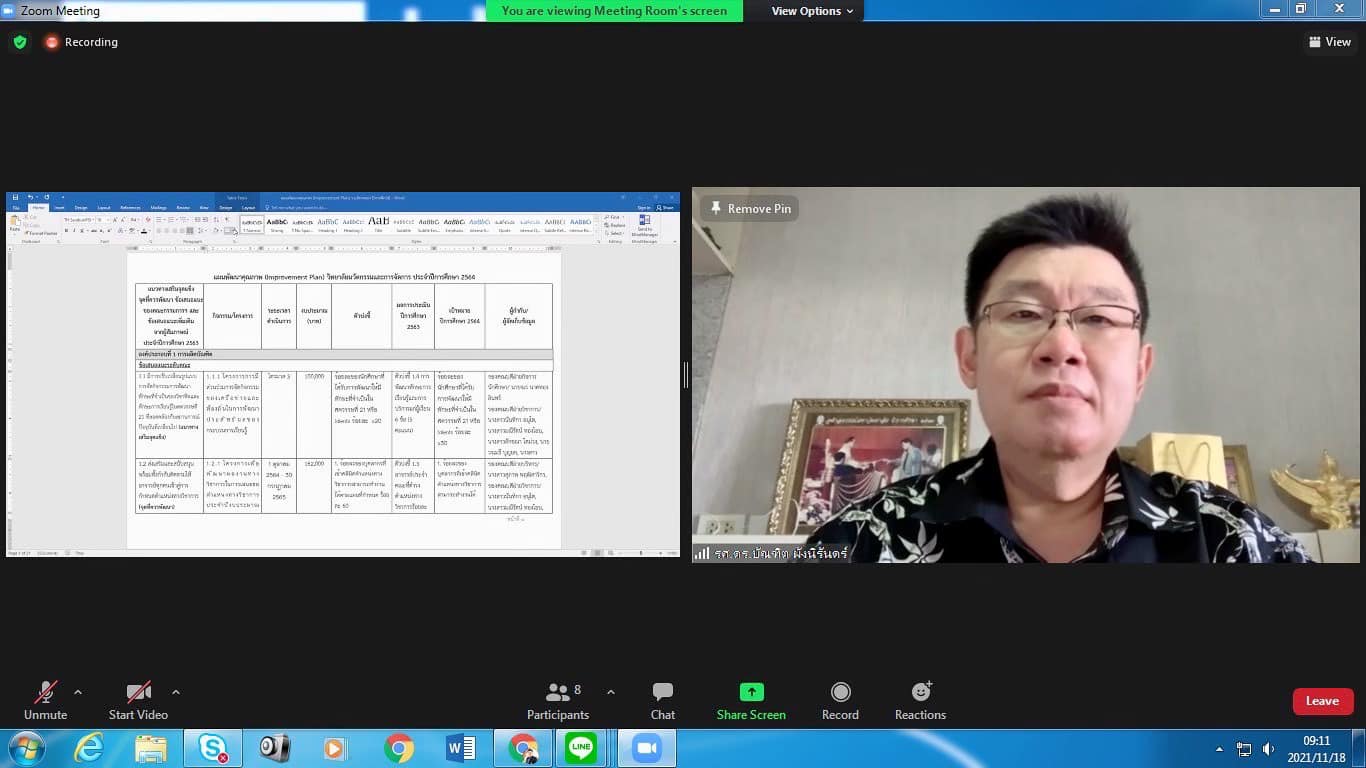Open the View layout menu
Screen dimensions: 1366x768
(x=1329, y=42)
